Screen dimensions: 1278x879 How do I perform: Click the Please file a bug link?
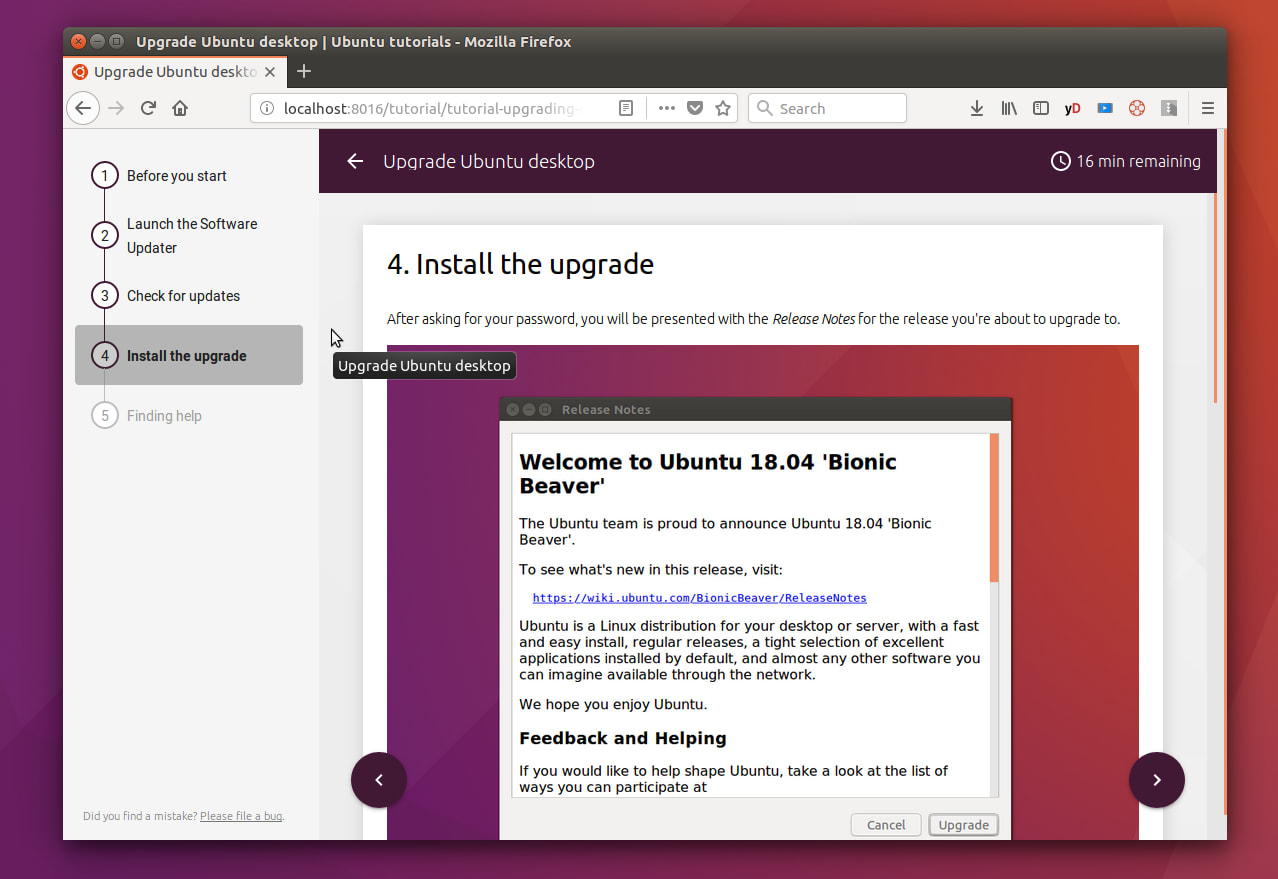click(x=240, y=816)
